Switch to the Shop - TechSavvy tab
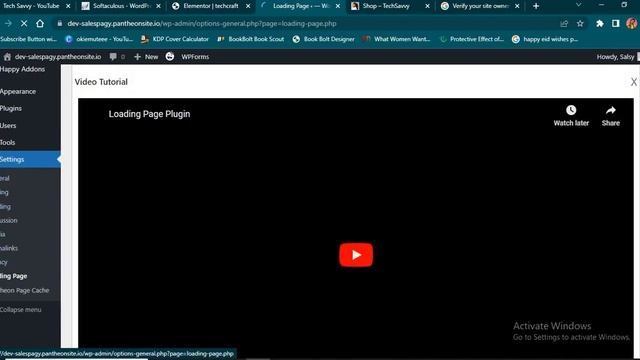This screenshot has width=640, height=360. (386, 6)
